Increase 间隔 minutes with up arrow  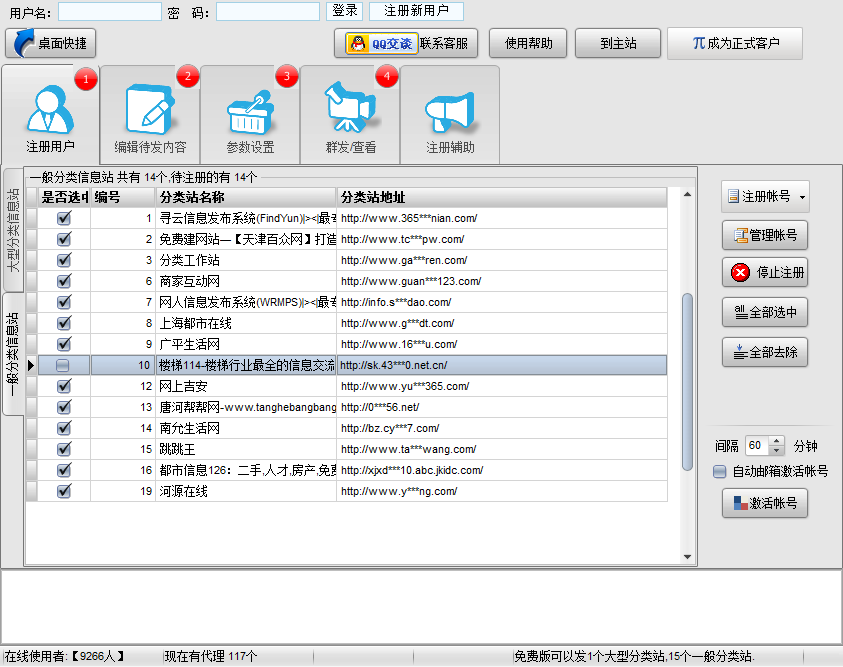click(x=776, y=441)
